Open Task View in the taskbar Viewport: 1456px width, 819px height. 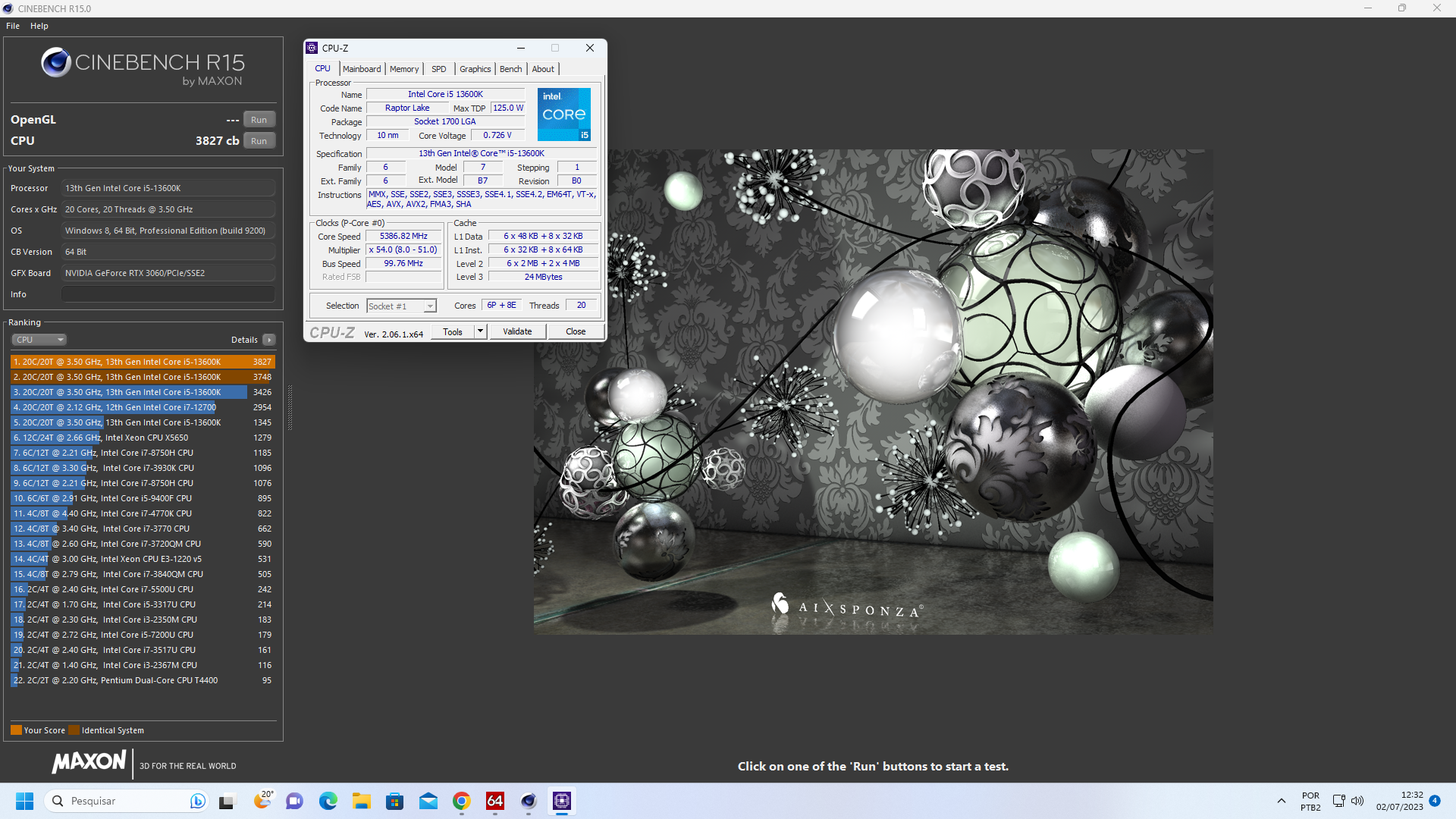click(227, 802)
